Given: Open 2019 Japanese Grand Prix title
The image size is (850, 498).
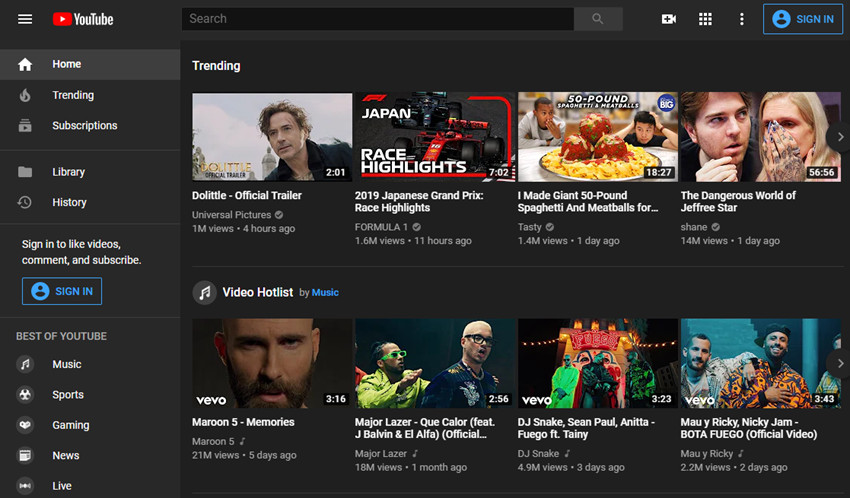Looking at the screenshot, I should pyautogui.click(x=419, y=202).
